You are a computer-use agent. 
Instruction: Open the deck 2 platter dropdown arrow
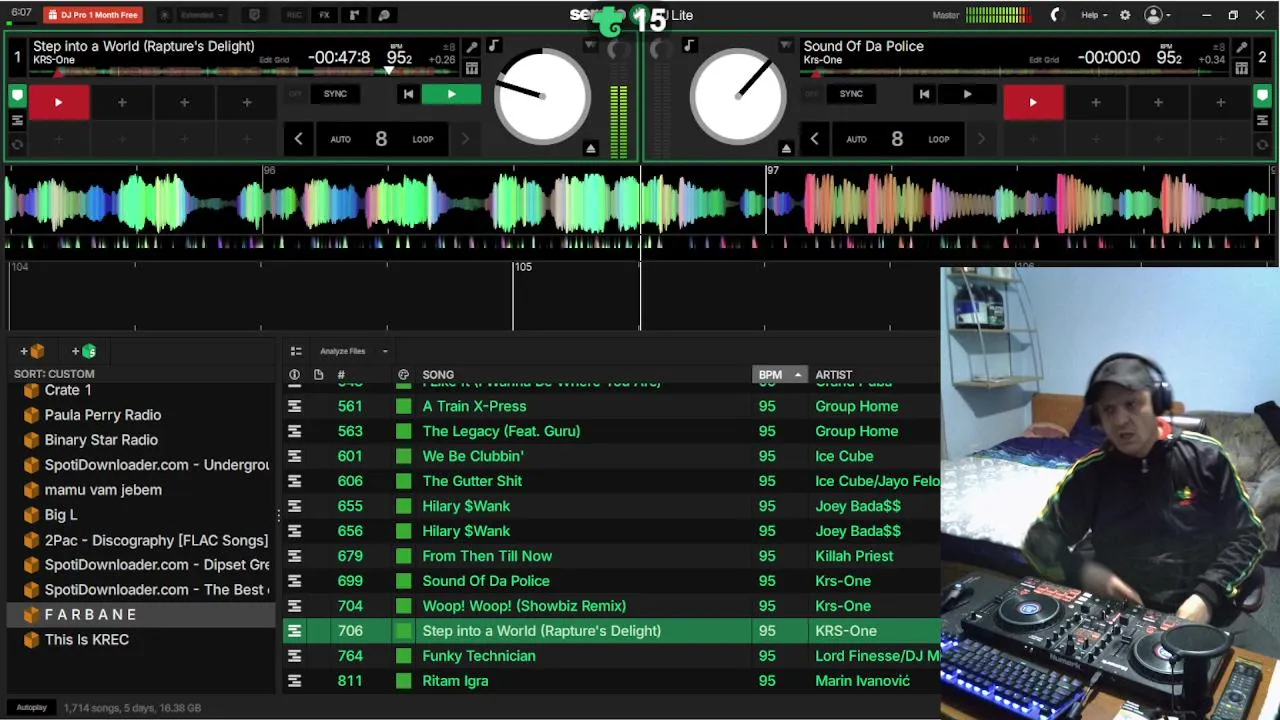click(785, 46)
